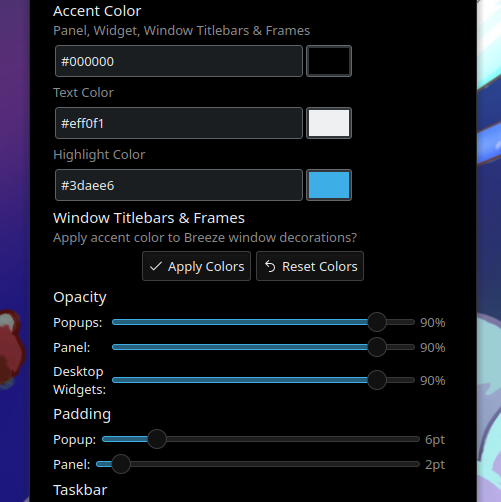501x502 pixels.
Task: Click the Panel padding slider handle
Action: pyautogui.click(x=121, y=464)
